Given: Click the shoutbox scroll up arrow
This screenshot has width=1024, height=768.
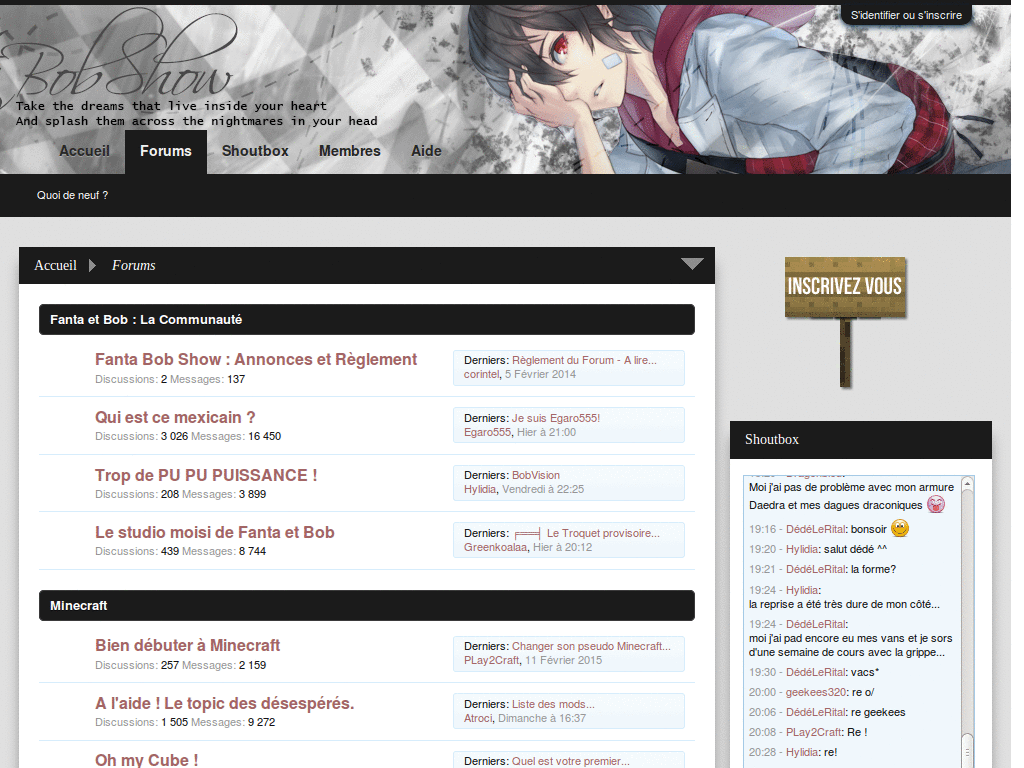Looking at the screenshot, I should click(x=967, y=483).
